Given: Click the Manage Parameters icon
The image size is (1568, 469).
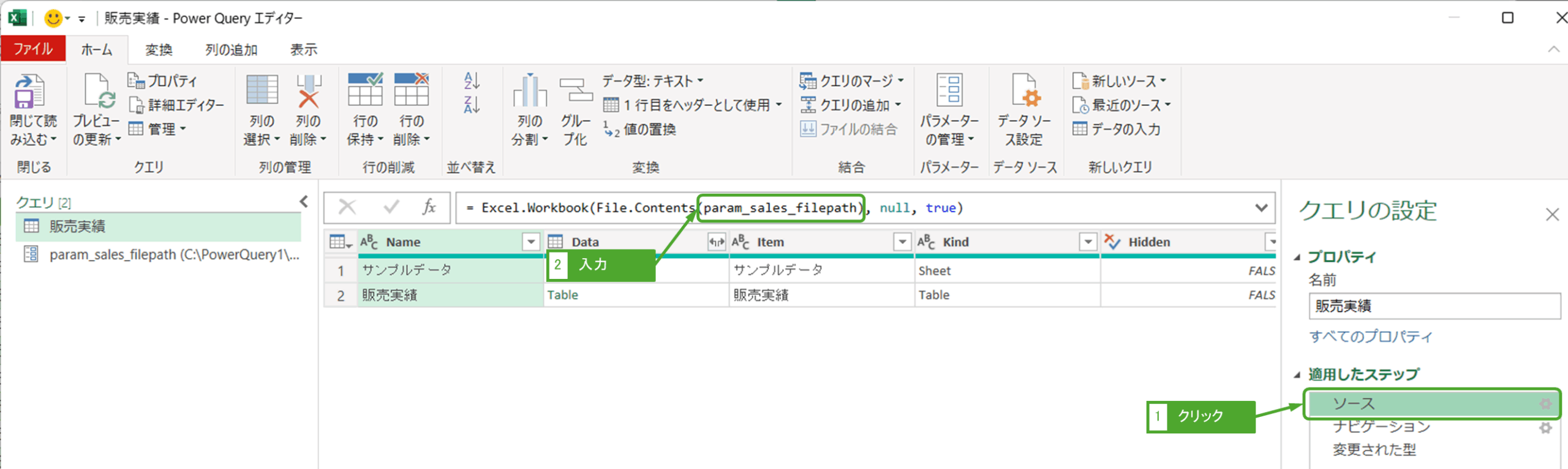Looking at the screenshot, I should coord(949,92).
